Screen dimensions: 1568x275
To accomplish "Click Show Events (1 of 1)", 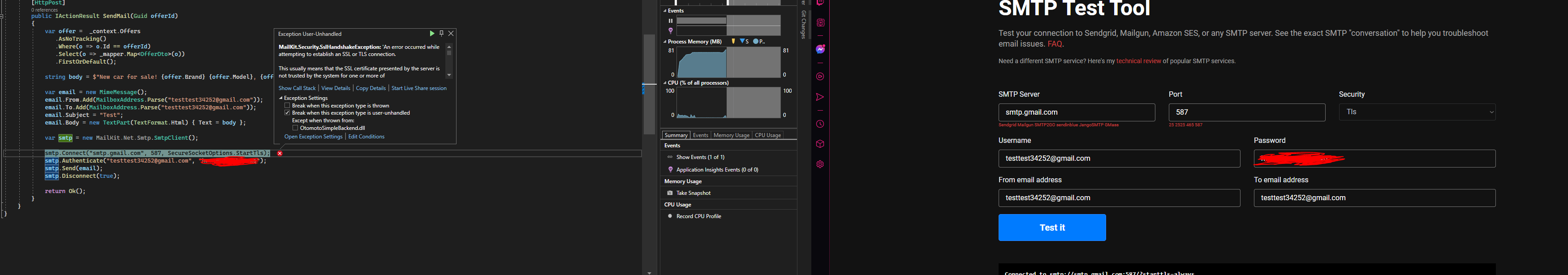I will [700, 157].
